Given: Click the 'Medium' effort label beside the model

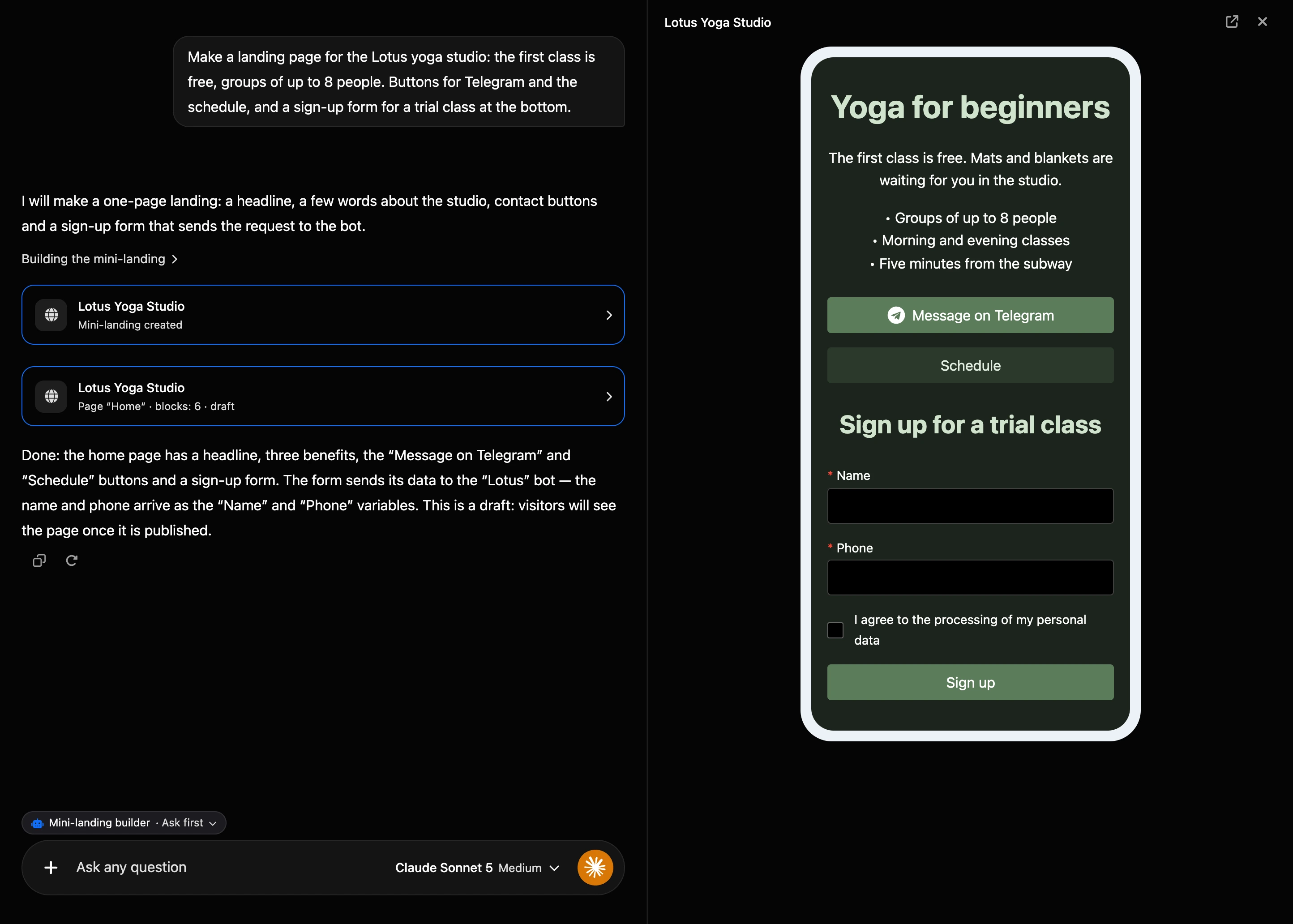Looking at the screenshot, I should tap(519, 868).
